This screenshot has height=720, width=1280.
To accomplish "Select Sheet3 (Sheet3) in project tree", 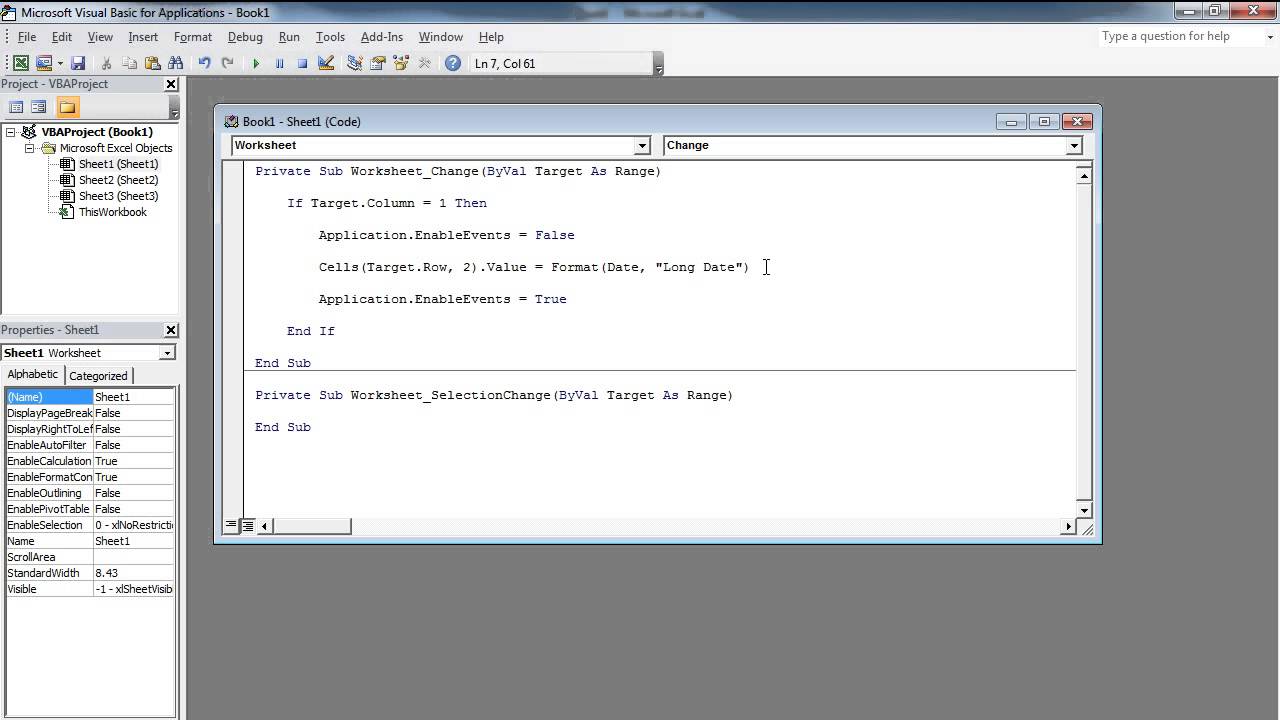I will click(118, 196).
